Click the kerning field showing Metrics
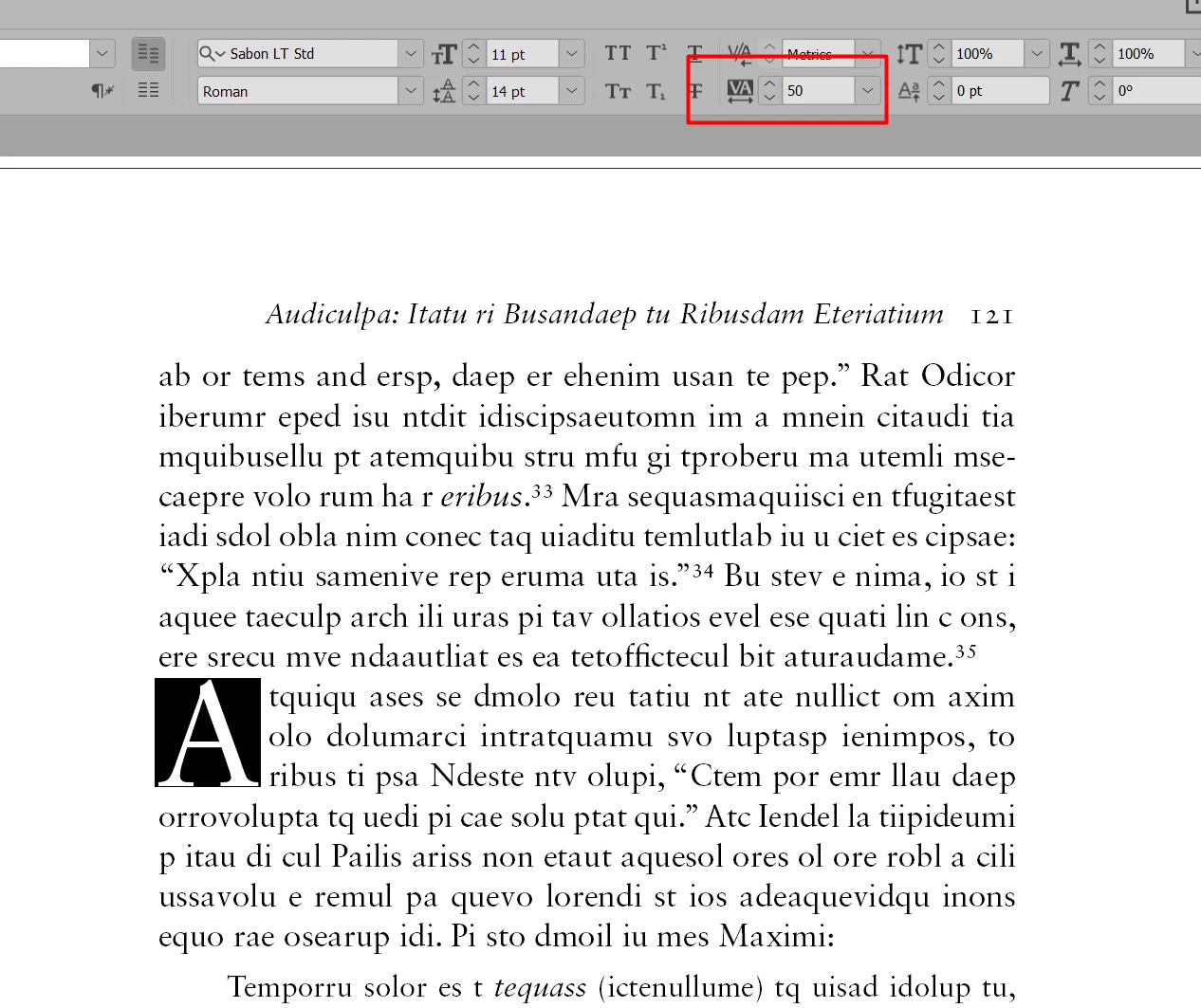1201x1008 pixels. tap(819, 54)
